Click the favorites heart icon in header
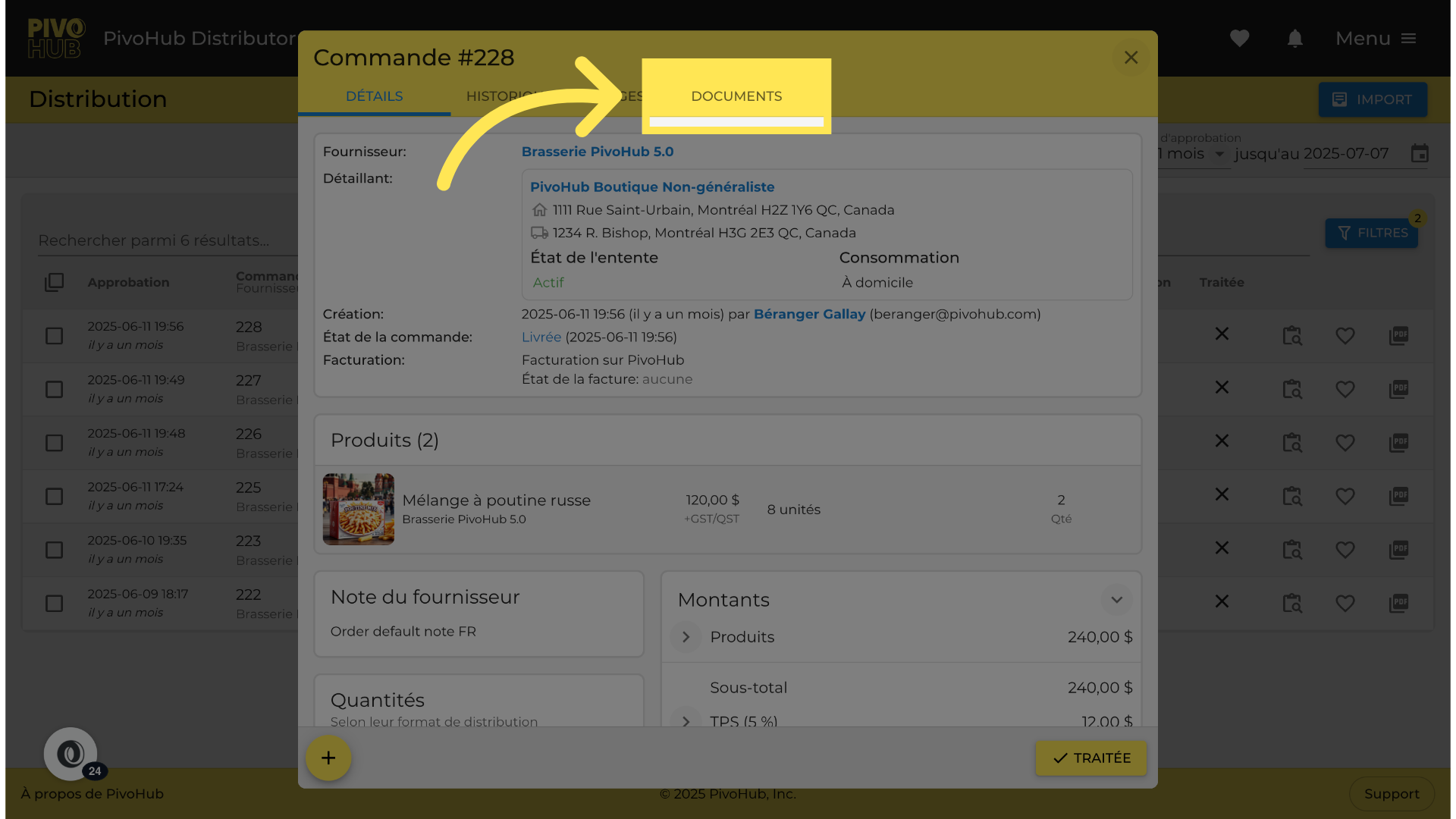Viewport: 1456px width, 819px height. pyautogui.click(x=1239, y=39)
